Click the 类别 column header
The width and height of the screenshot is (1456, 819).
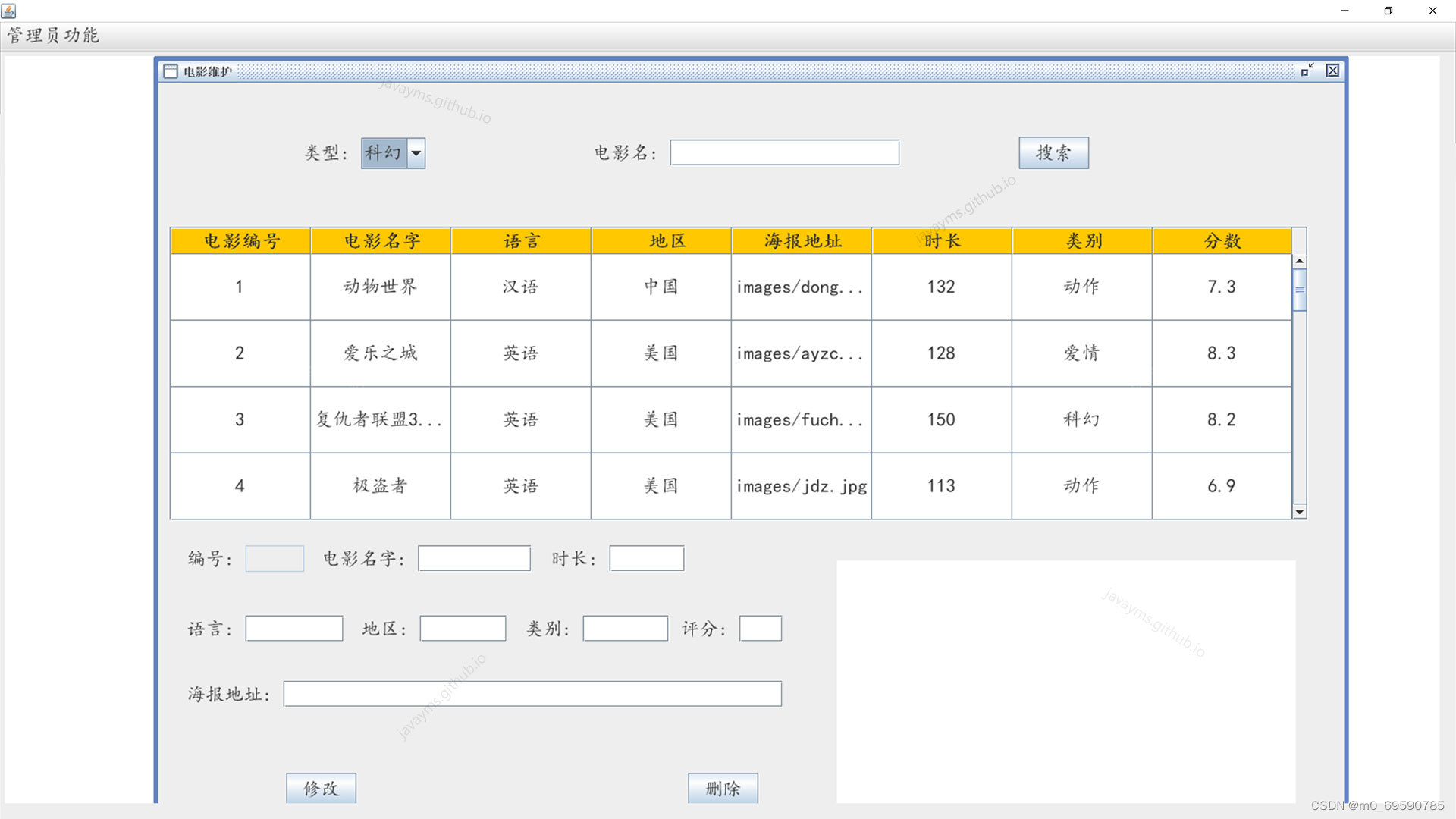pos(1082,241)
